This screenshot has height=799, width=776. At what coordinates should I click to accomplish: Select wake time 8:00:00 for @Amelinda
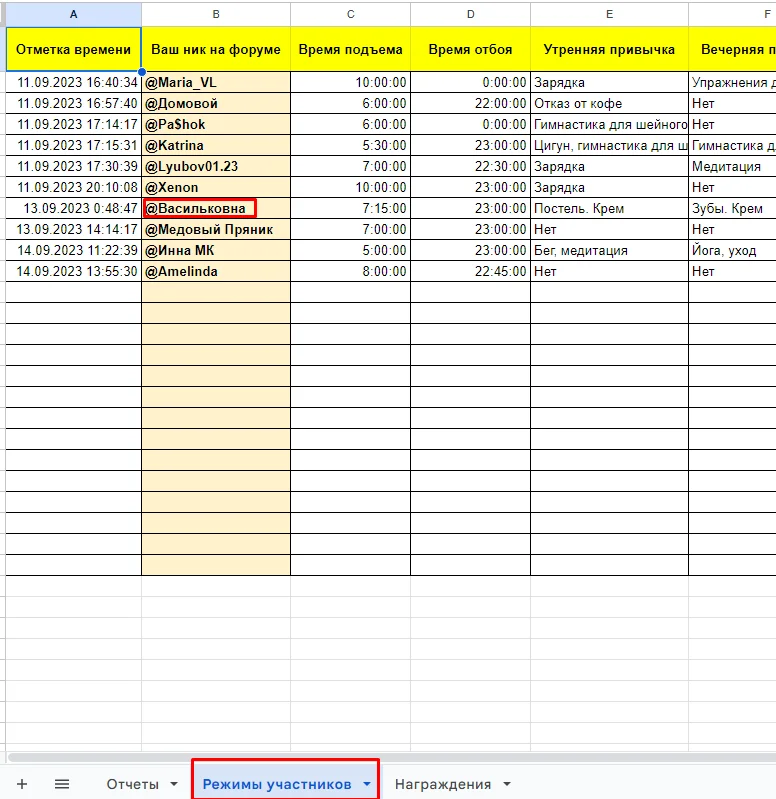pos(351,271)
